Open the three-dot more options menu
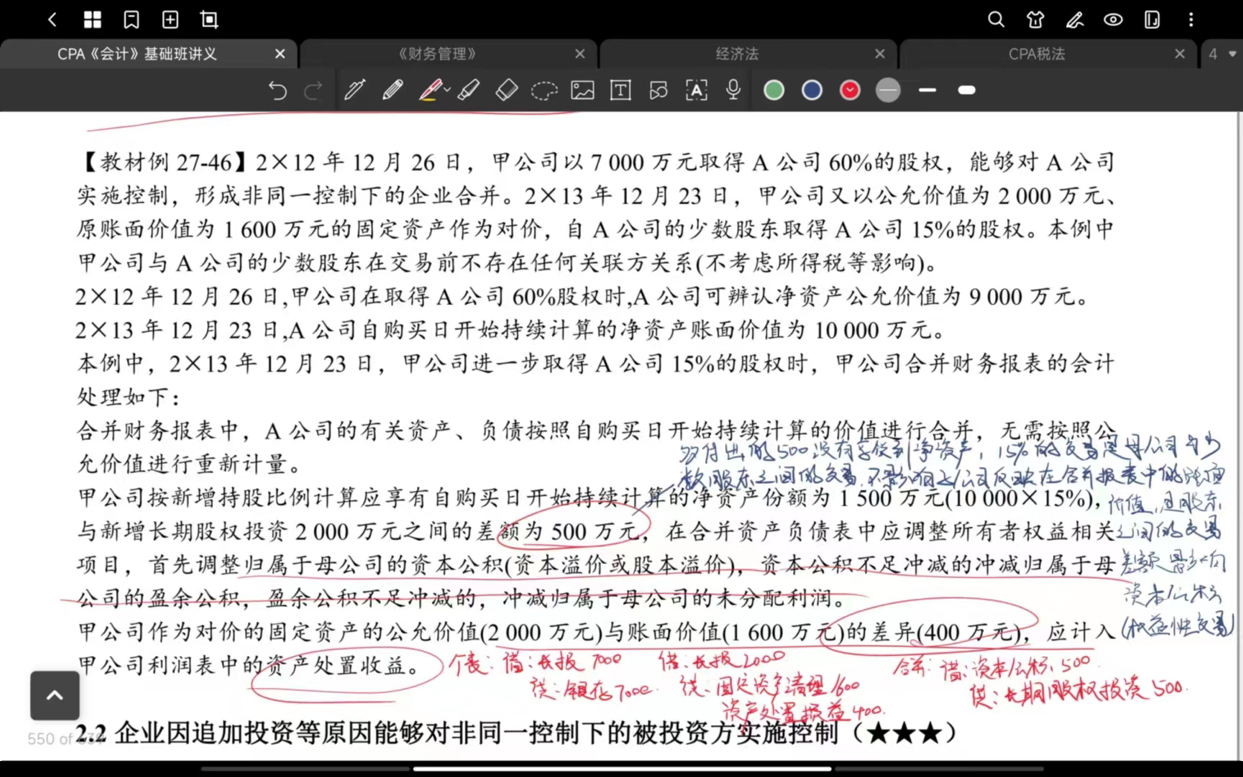Image resolution: width=1243 pixels, height=777 pixels. (x=1191, y=20)
